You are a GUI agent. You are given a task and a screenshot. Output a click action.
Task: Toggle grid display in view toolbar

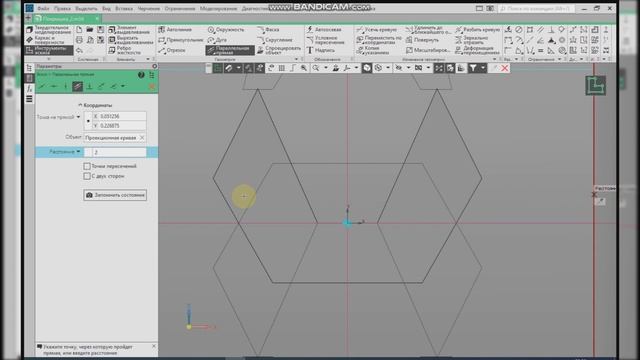[x=282, y=68]
